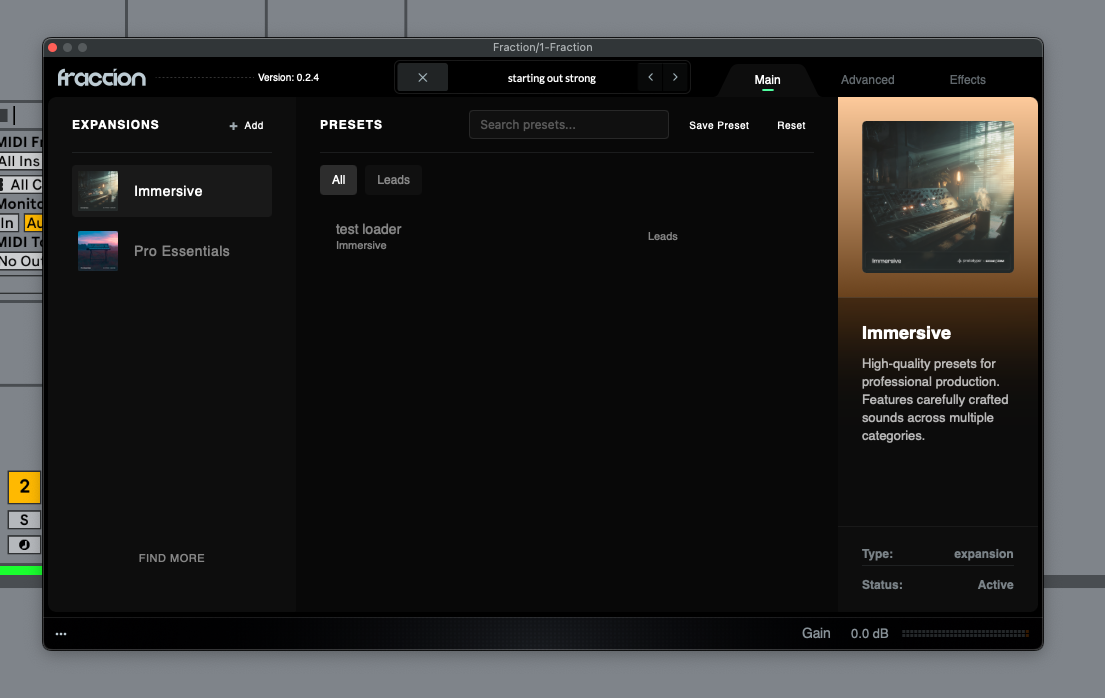The width and height of the screenshot is (1105, 698).
Task: Open the three-dots menu at bottom left
Action: coord(61,634)
